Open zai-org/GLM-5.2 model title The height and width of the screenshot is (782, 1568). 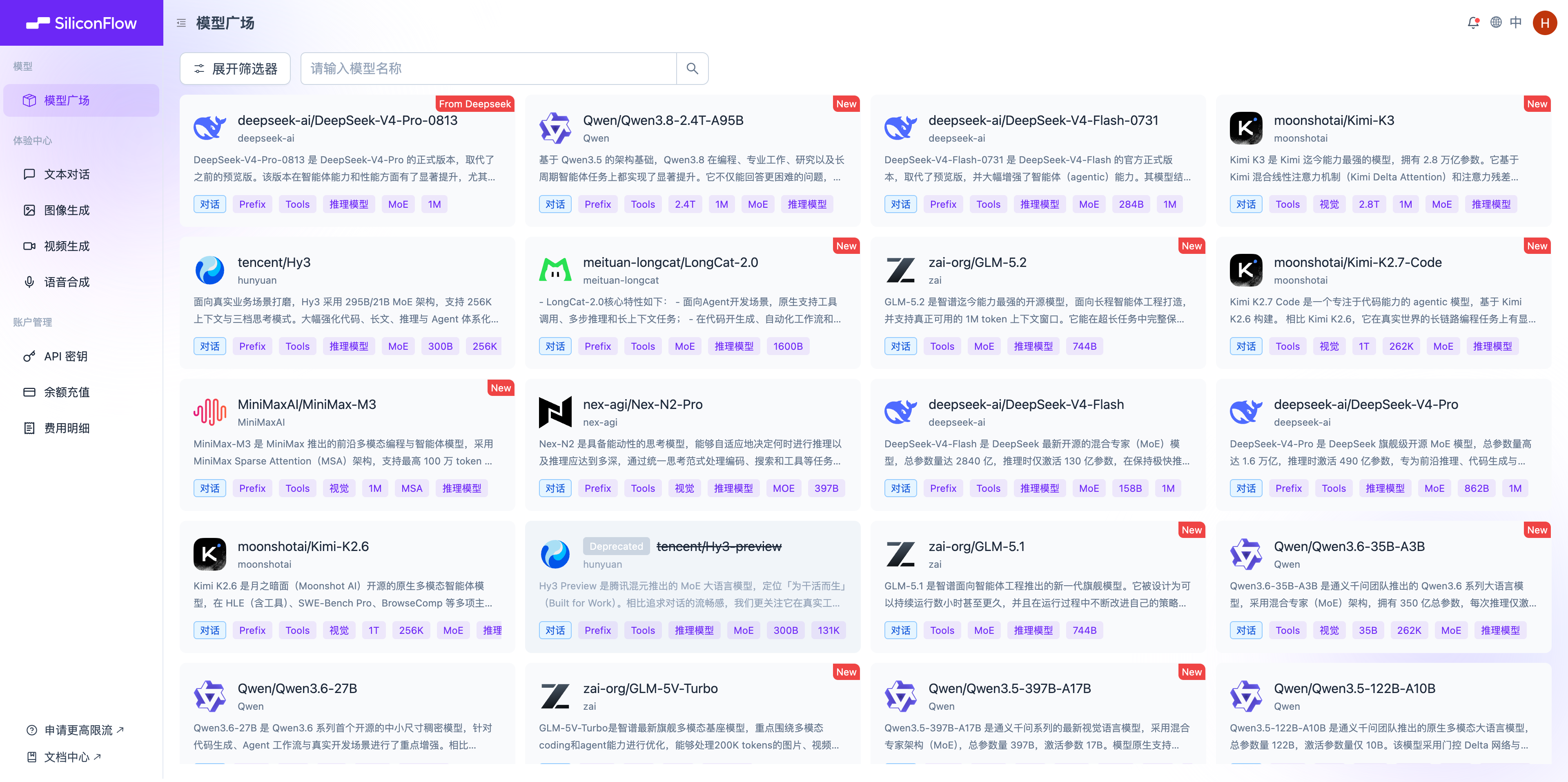pyautogui.click(x=978, y=262)
